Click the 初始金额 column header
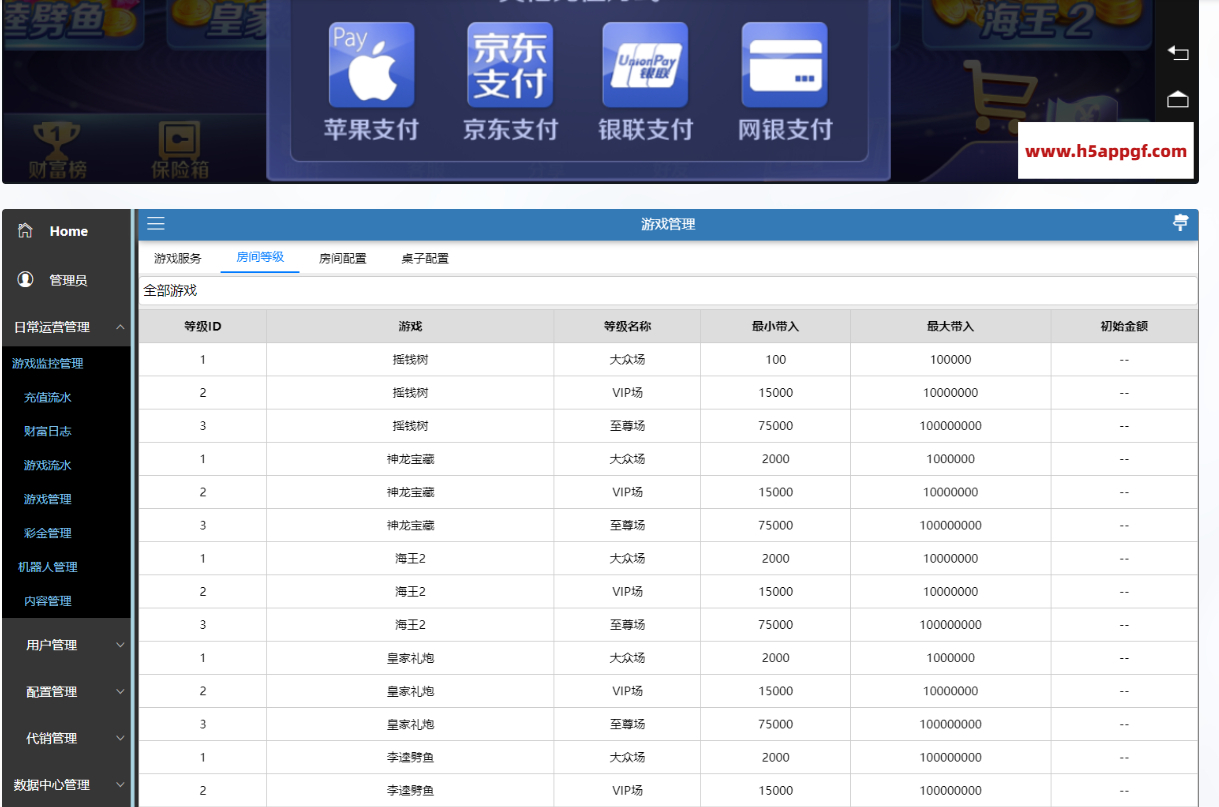Image resolution: width=1219 pixels, height=807 pixels. point(1124,326)
